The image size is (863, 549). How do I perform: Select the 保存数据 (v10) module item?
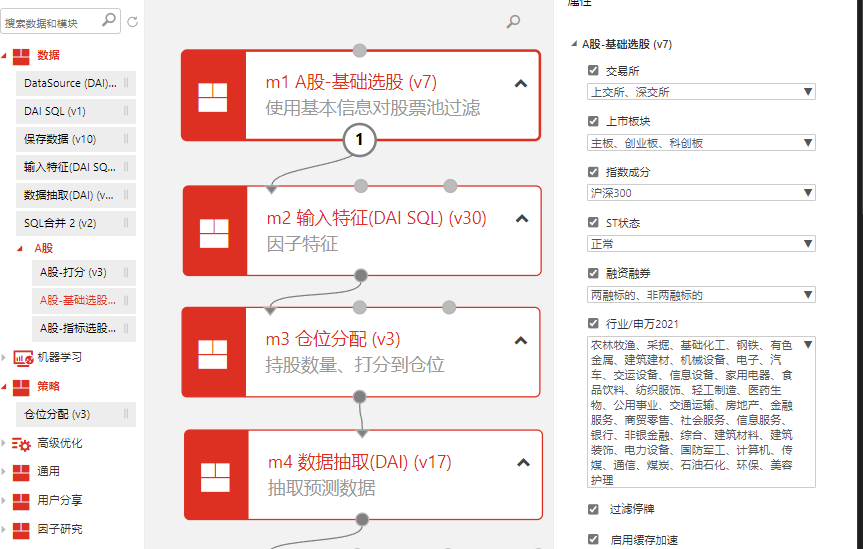point(60,139)
